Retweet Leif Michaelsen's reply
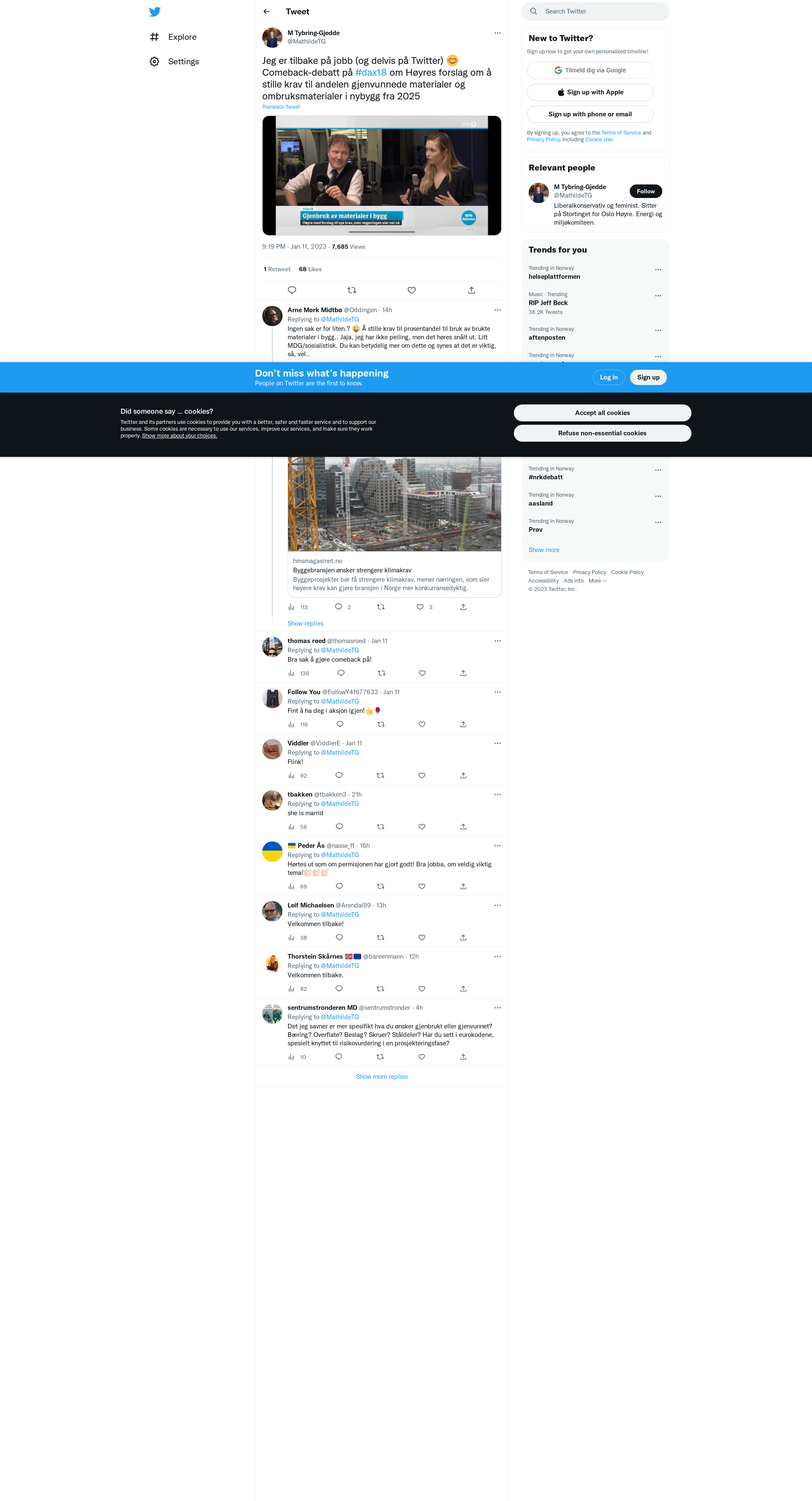Viewport: 812px width, 1501px height. pyautogui.click(x=380, y=937)
